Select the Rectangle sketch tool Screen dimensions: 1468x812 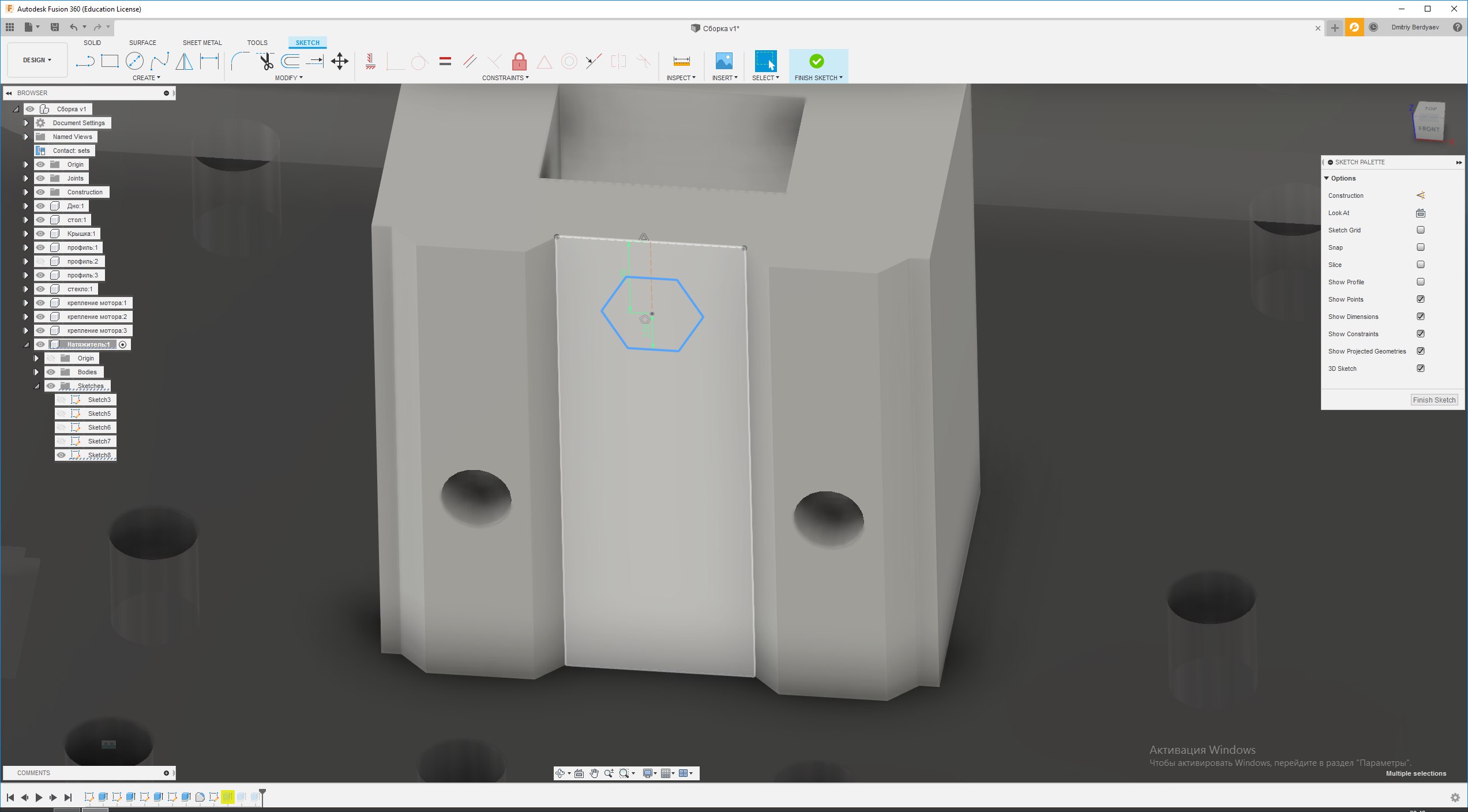(110, 61)
